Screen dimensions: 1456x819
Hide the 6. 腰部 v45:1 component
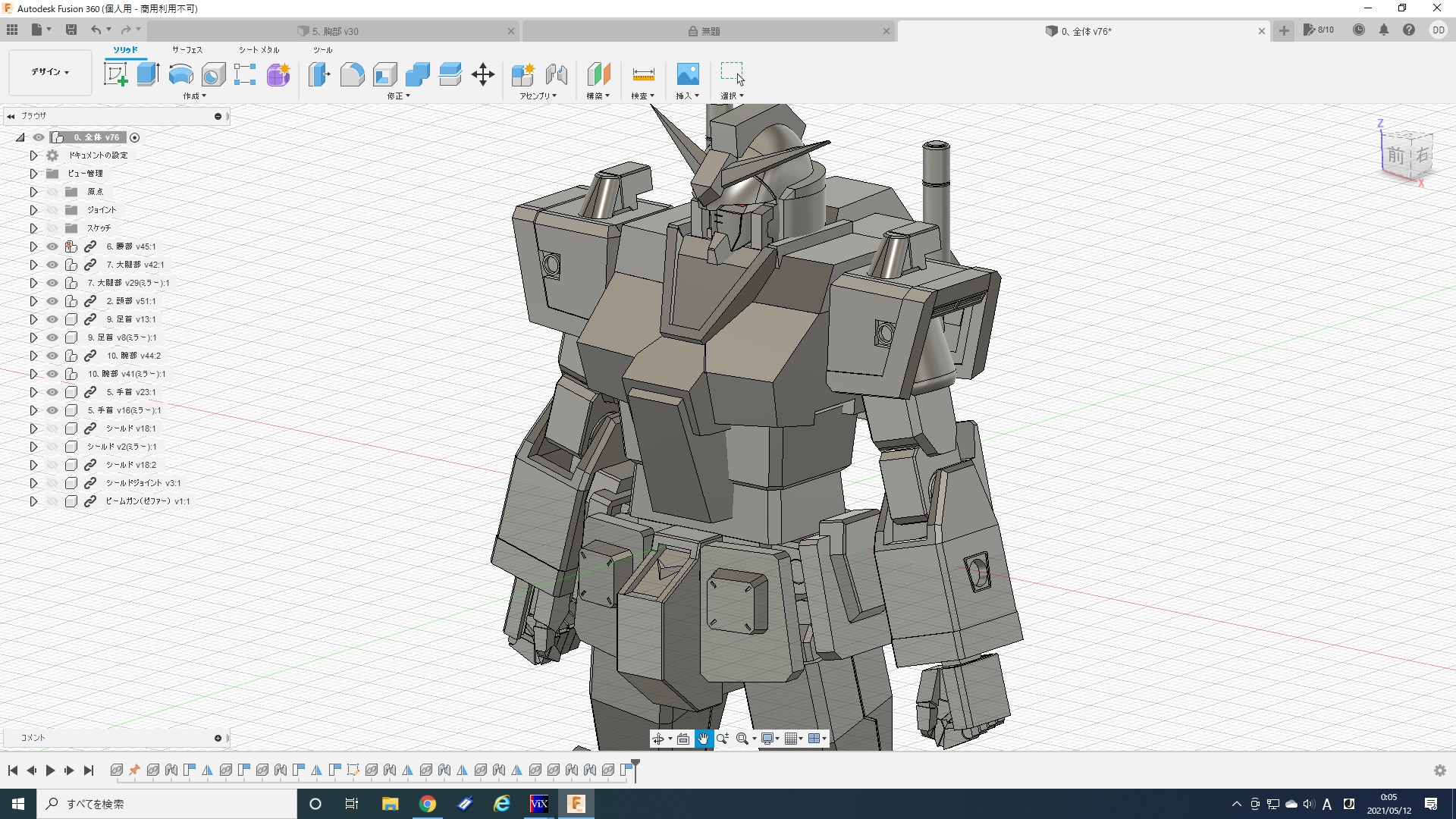[x=52, y=246]
